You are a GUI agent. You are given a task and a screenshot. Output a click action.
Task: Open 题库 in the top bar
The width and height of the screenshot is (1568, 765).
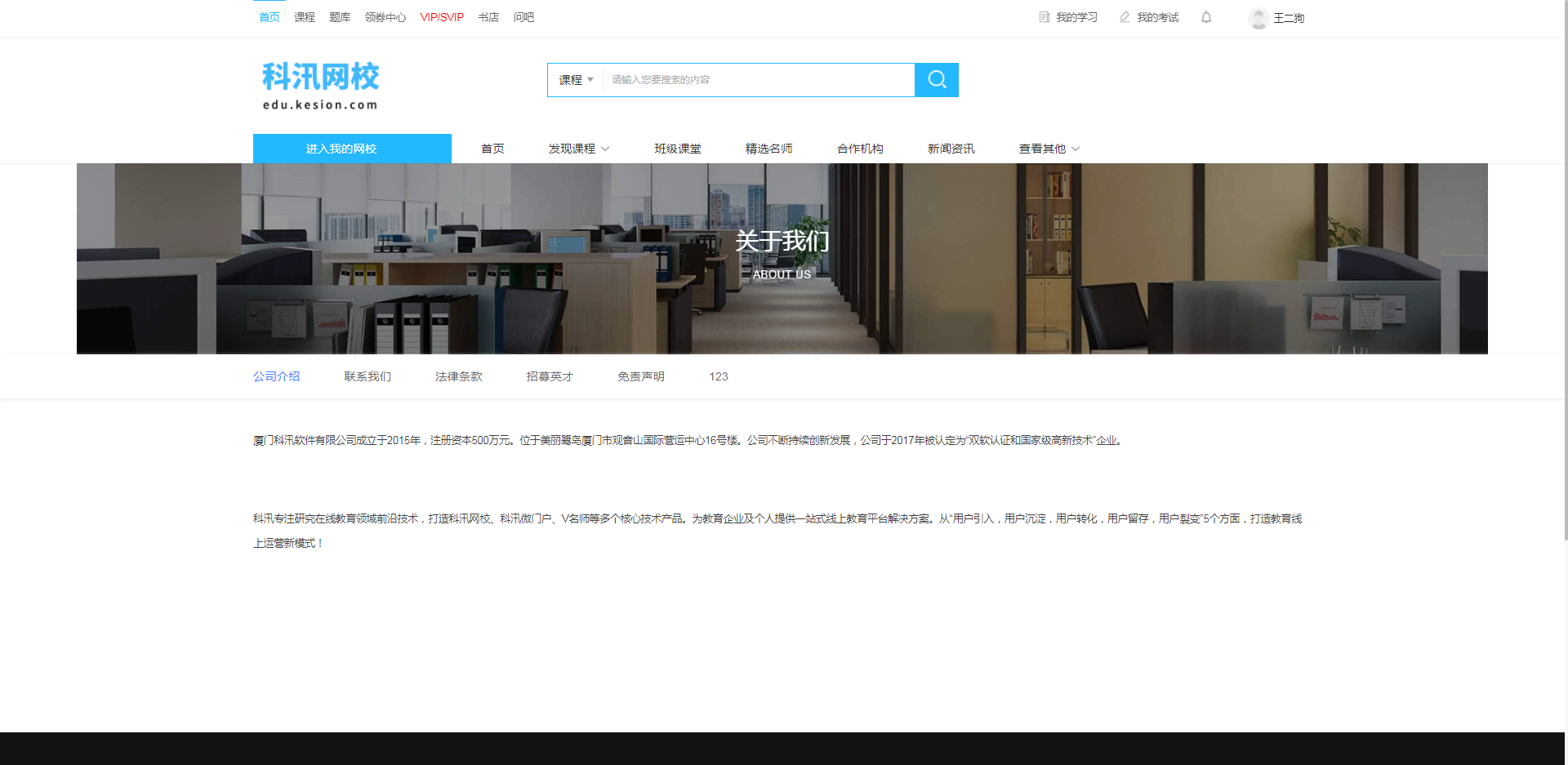point(340,17)
